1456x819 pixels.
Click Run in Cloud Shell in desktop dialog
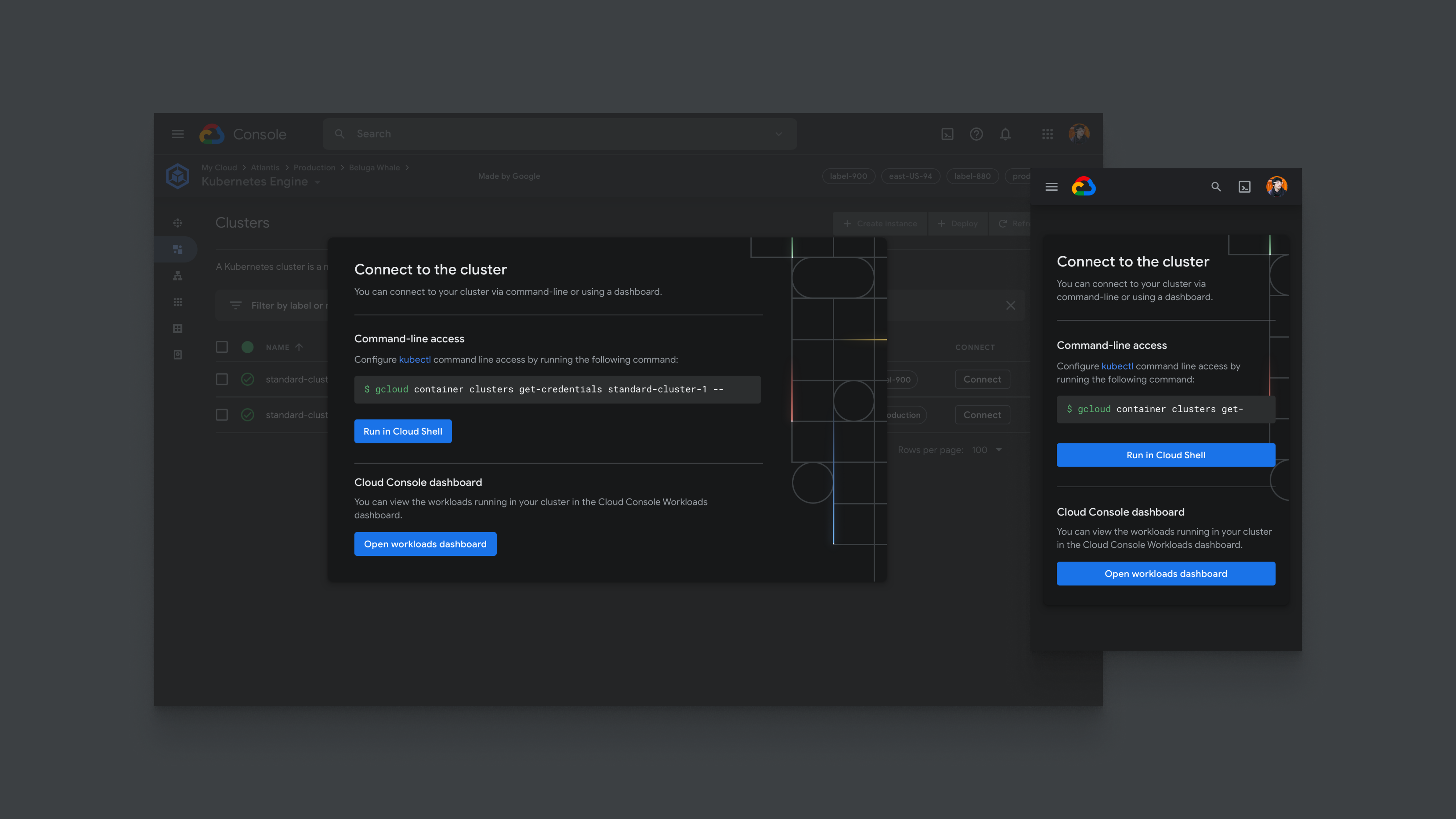click(403, 431)
